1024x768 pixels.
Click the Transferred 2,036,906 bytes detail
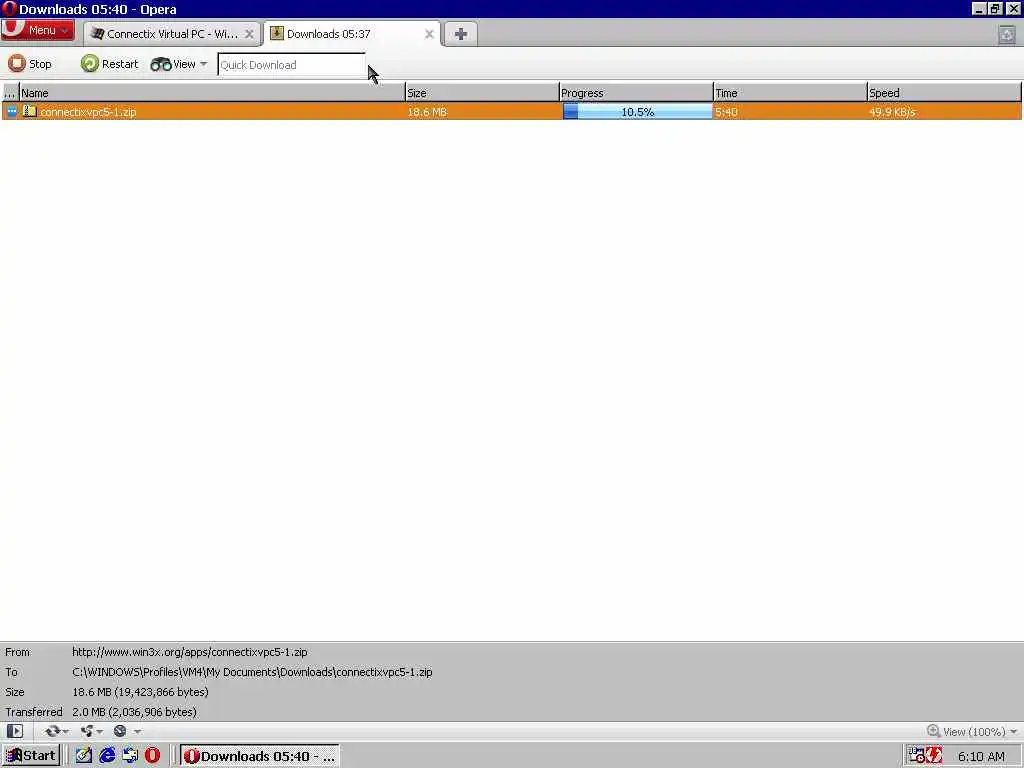(135, 712)
